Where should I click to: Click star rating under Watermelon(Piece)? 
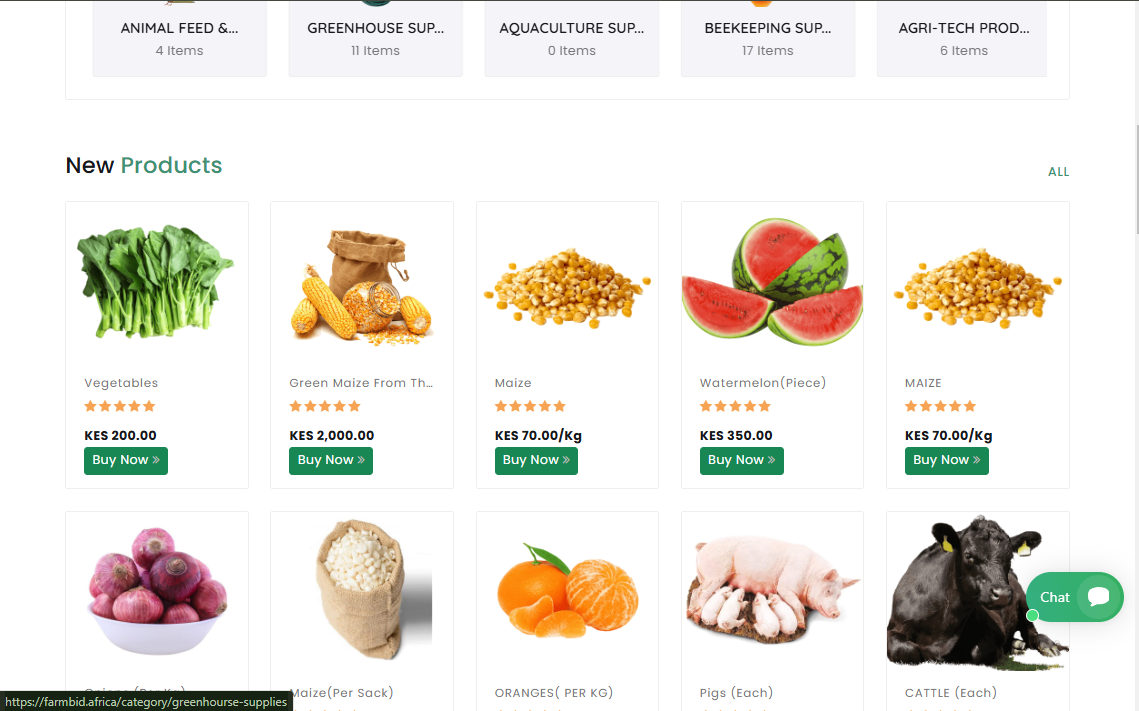[735, 406]
